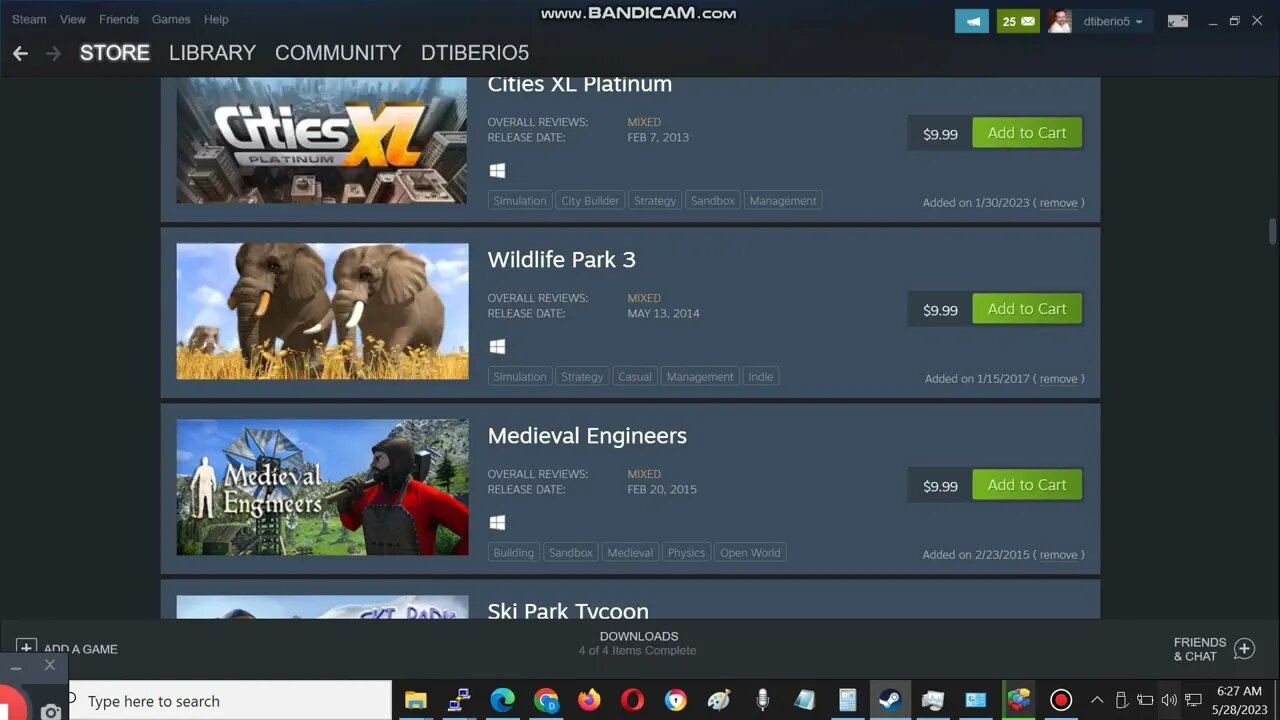The width and height of the screenshot is (1280, 720).
Task: Open Chrome from the taskbar
Action: 545,700
